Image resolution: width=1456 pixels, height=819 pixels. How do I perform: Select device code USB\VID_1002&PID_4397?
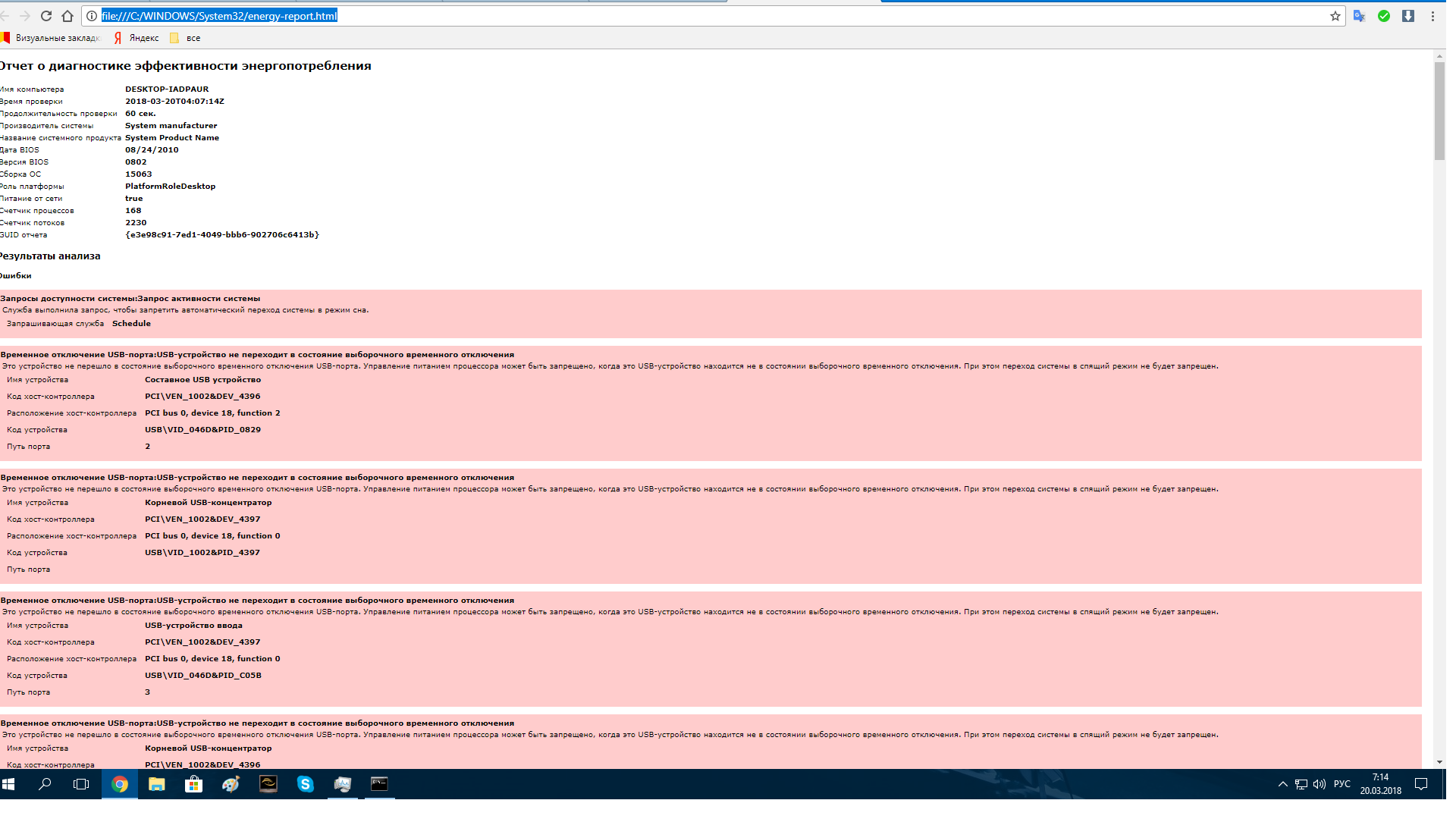[202, 553]
